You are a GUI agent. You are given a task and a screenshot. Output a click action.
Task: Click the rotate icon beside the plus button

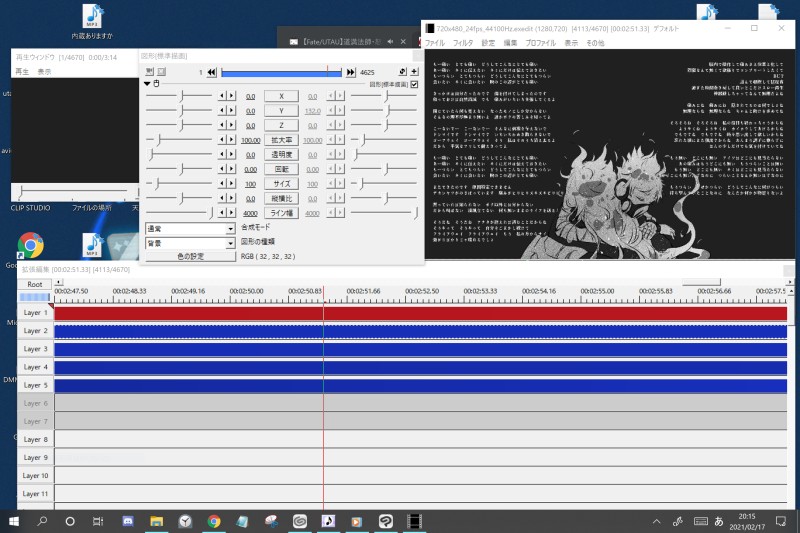pyautogui.click(x=403, y=72)
